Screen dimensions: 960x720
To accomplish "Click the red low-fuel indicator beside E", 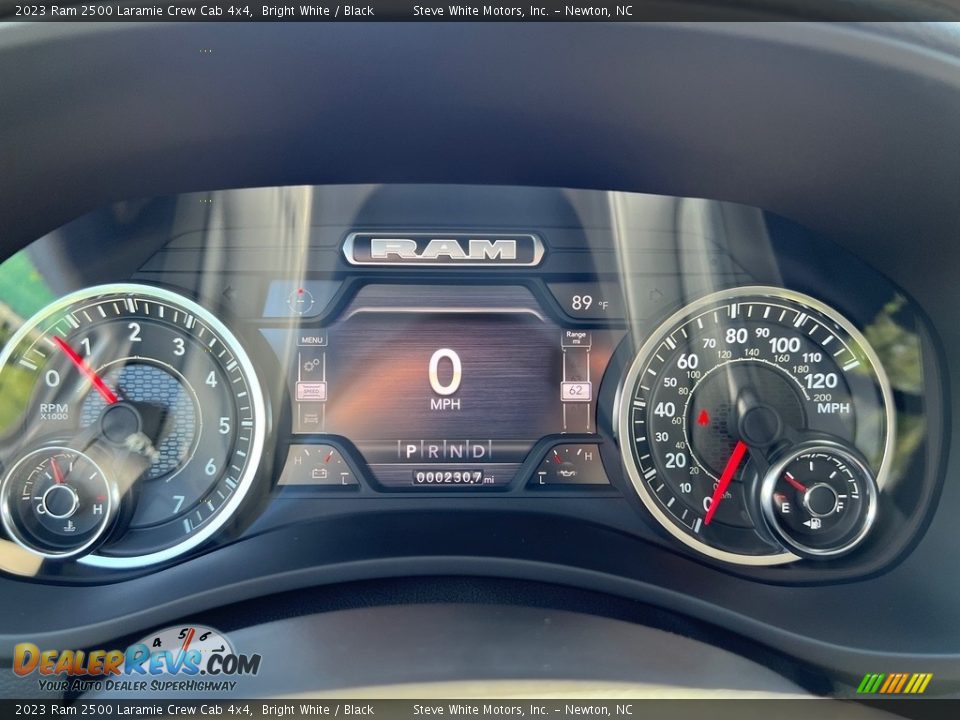I will point(779,499).
